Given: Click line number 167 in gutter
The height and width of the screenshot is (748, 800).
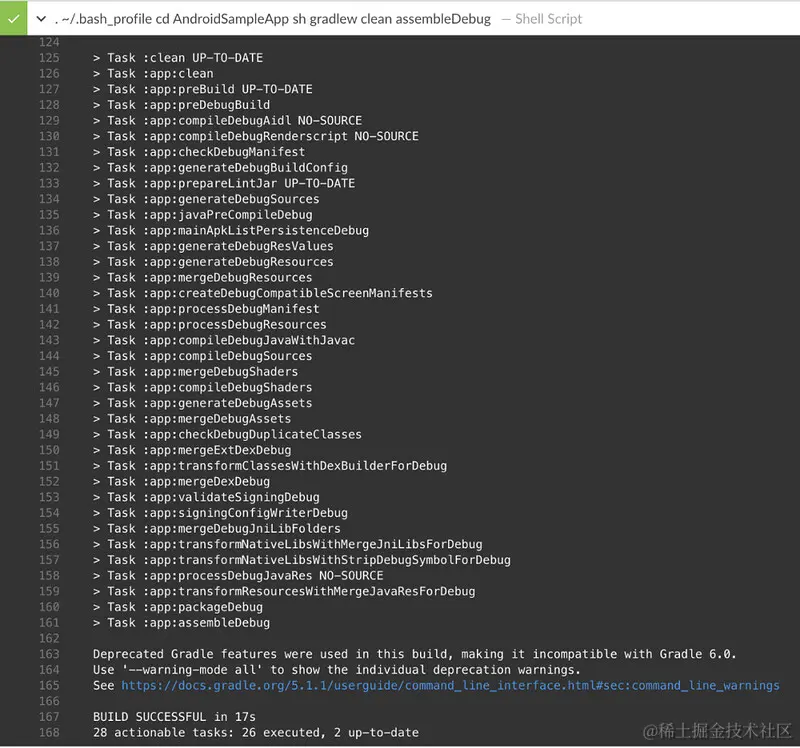Looking at the screenshot, I should click(x=49, y=717).
